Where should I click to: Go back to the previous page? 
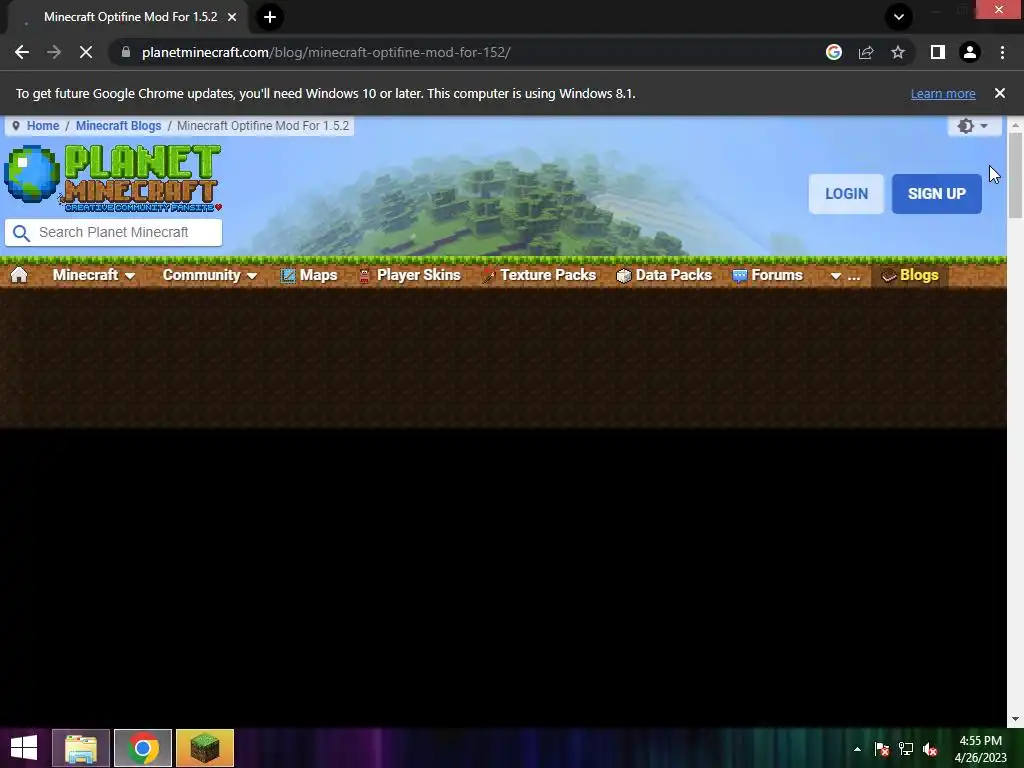(x=22, y=52)
